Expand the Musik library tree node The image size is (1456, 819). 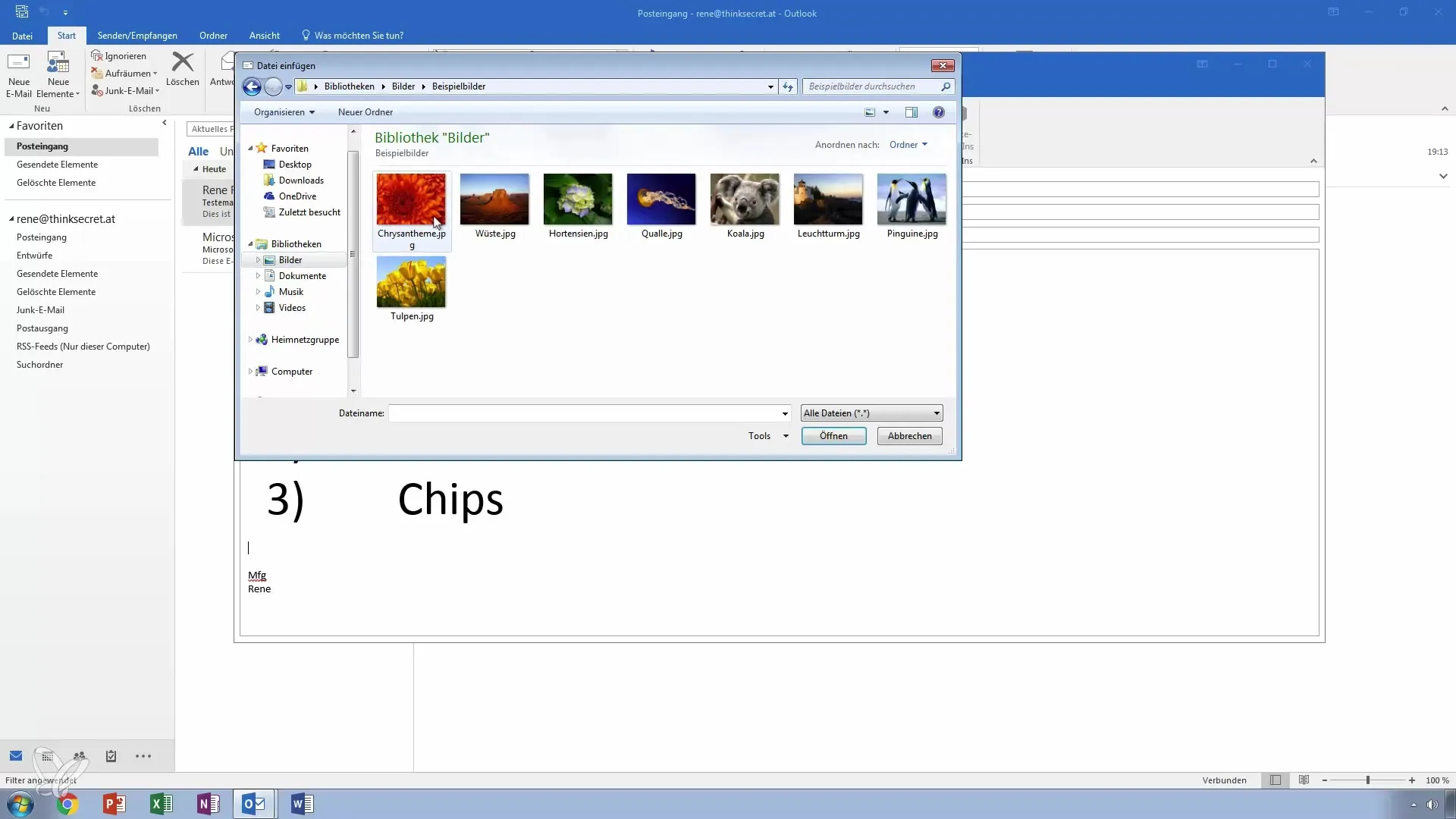(258, 292)
